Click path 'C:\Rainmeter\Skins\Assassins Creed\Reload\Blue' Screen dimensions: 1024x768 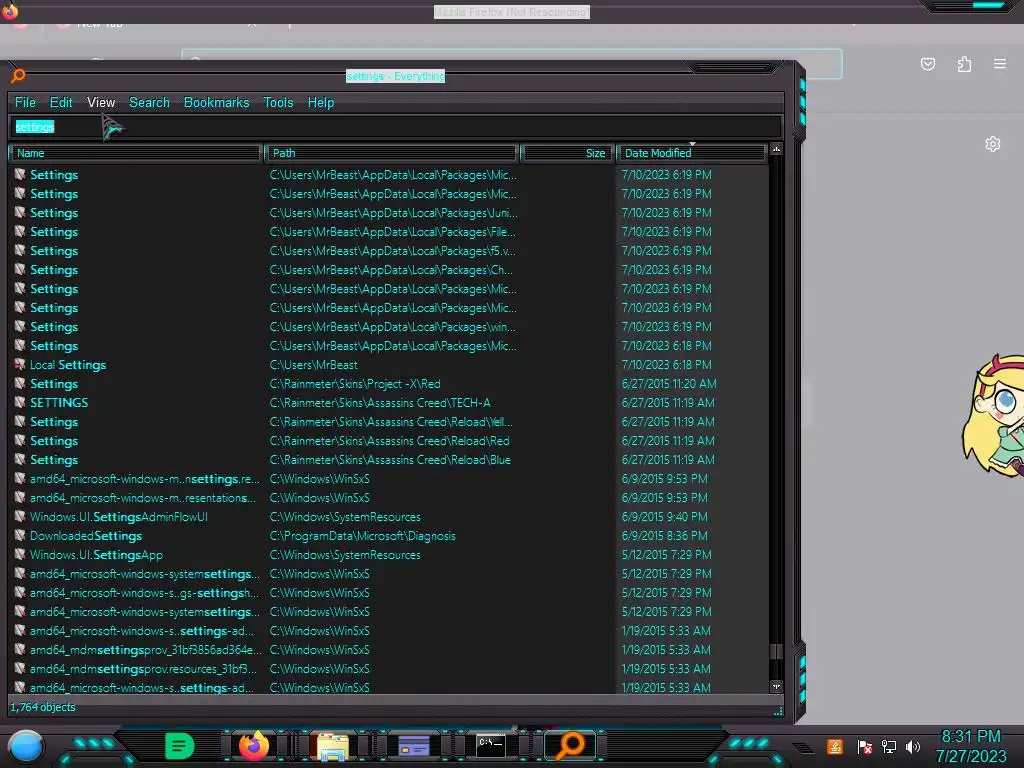[390, 460]
